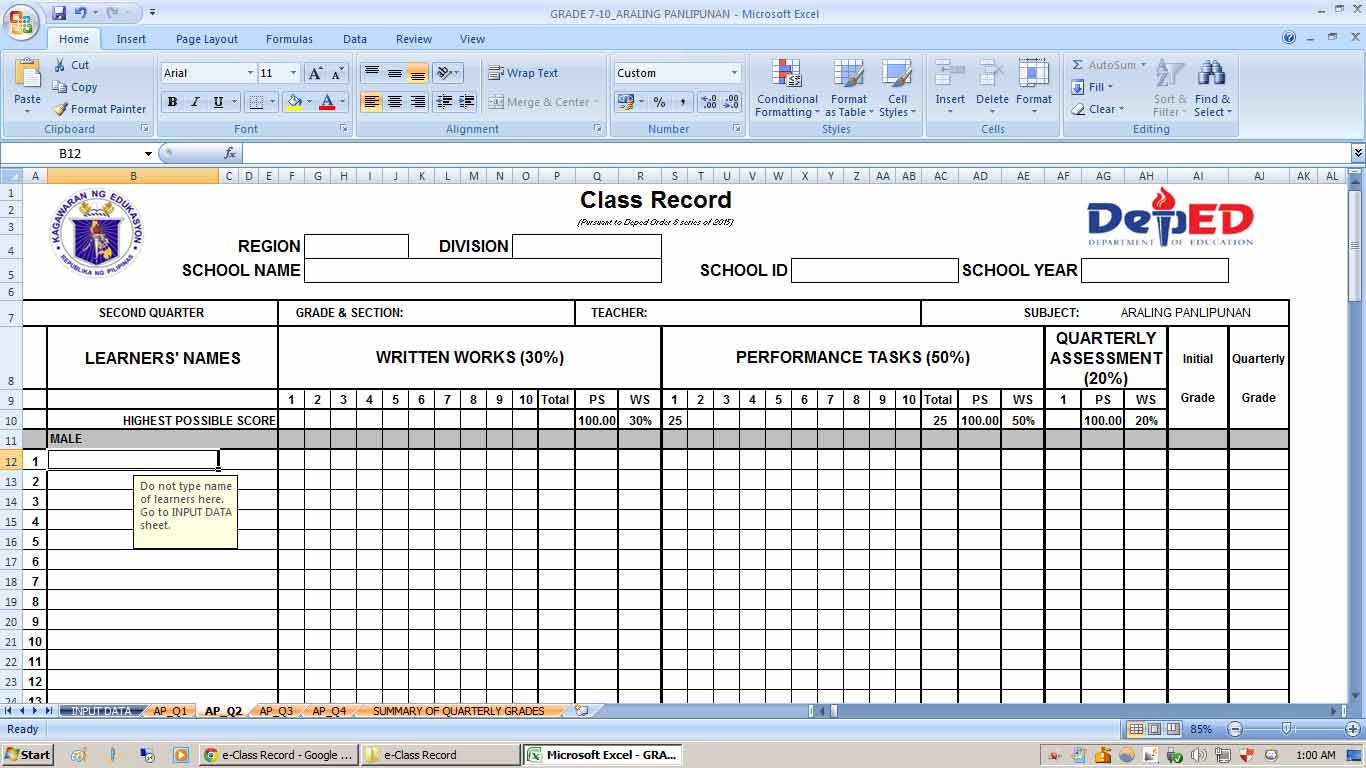Image resolution: width=1366 pixels, height=768 pixels.
Task: Open the Fill Color dropdown arrow
Action: click(x=307, y=103)
